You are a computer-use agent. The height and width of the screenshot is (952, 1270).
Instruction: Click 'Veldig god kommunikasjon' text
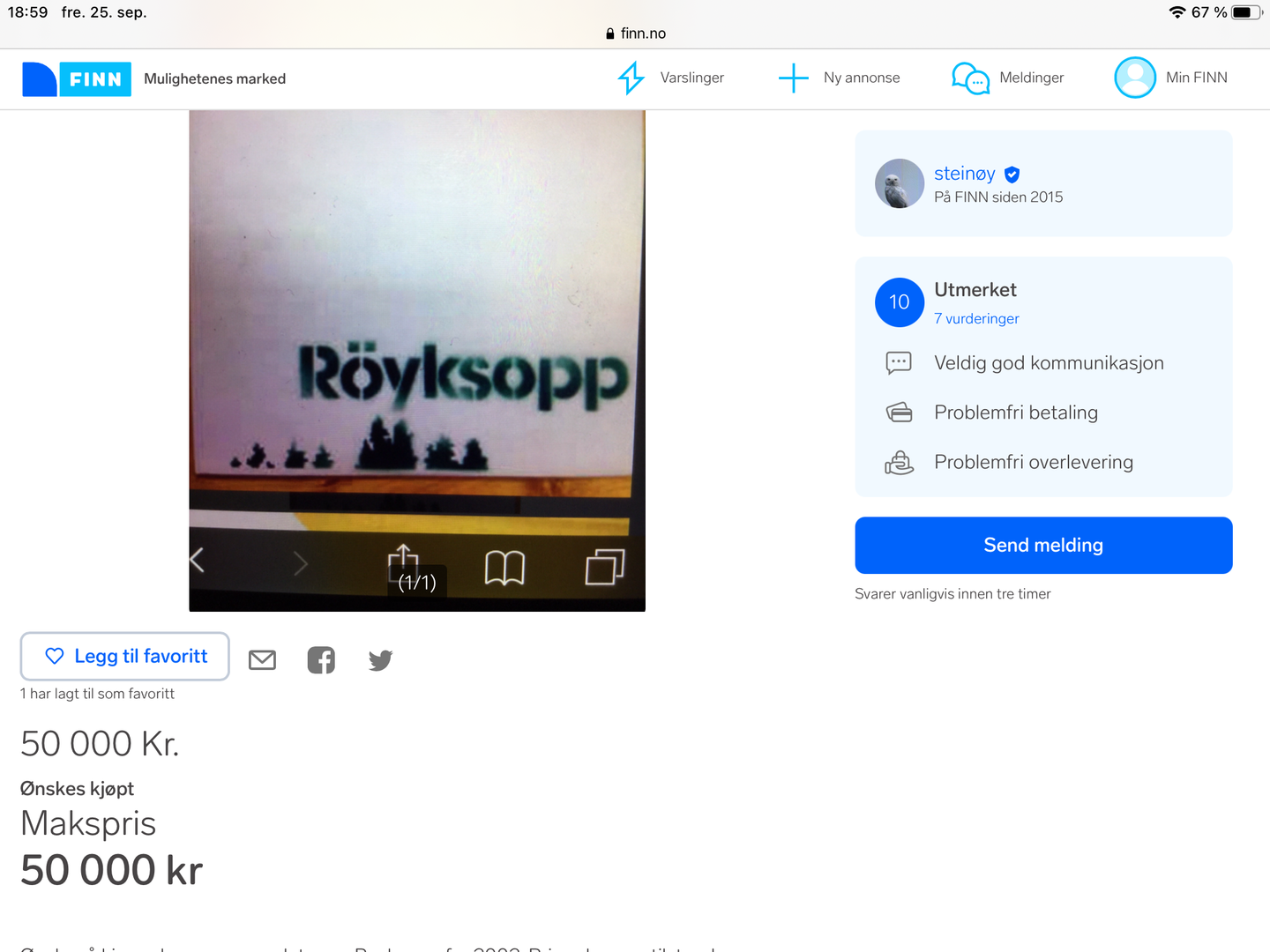point(1049,363)
